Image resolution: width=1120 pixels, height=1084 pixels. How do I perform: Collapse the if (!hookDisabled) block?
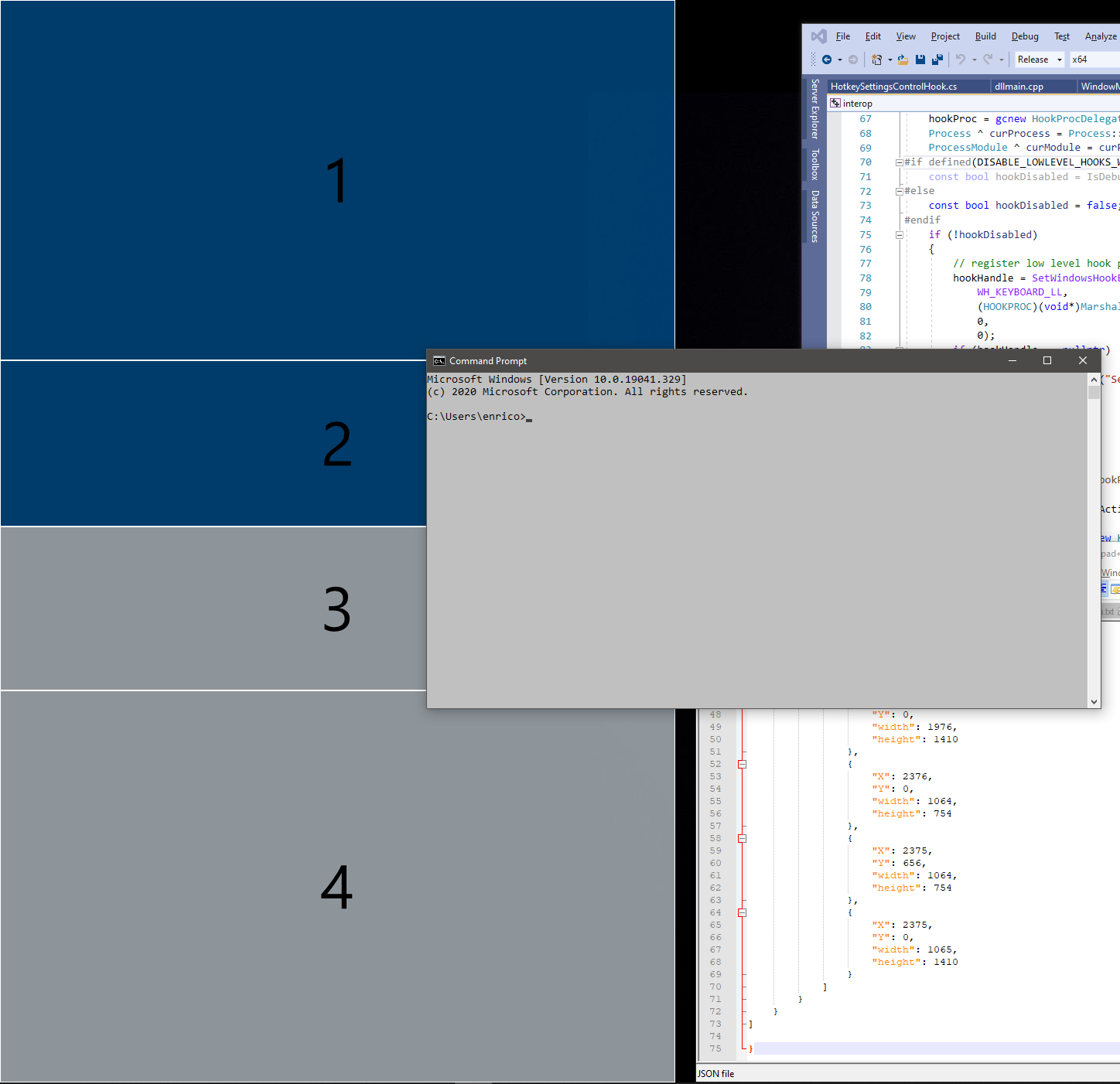900,235
